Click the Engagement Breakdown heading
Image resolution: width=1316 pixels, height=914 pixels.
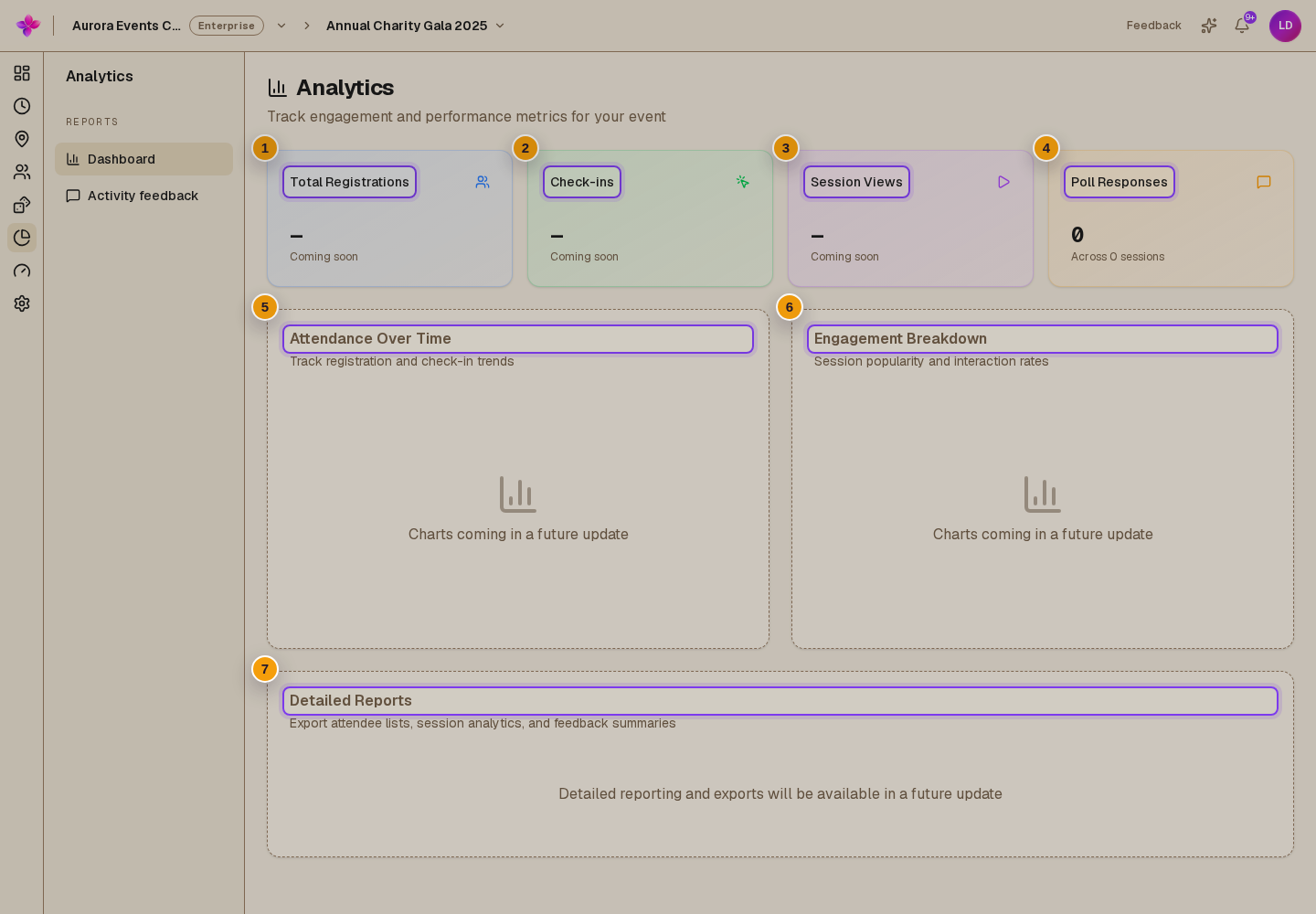pyautogui.click(x=900, y=339)
